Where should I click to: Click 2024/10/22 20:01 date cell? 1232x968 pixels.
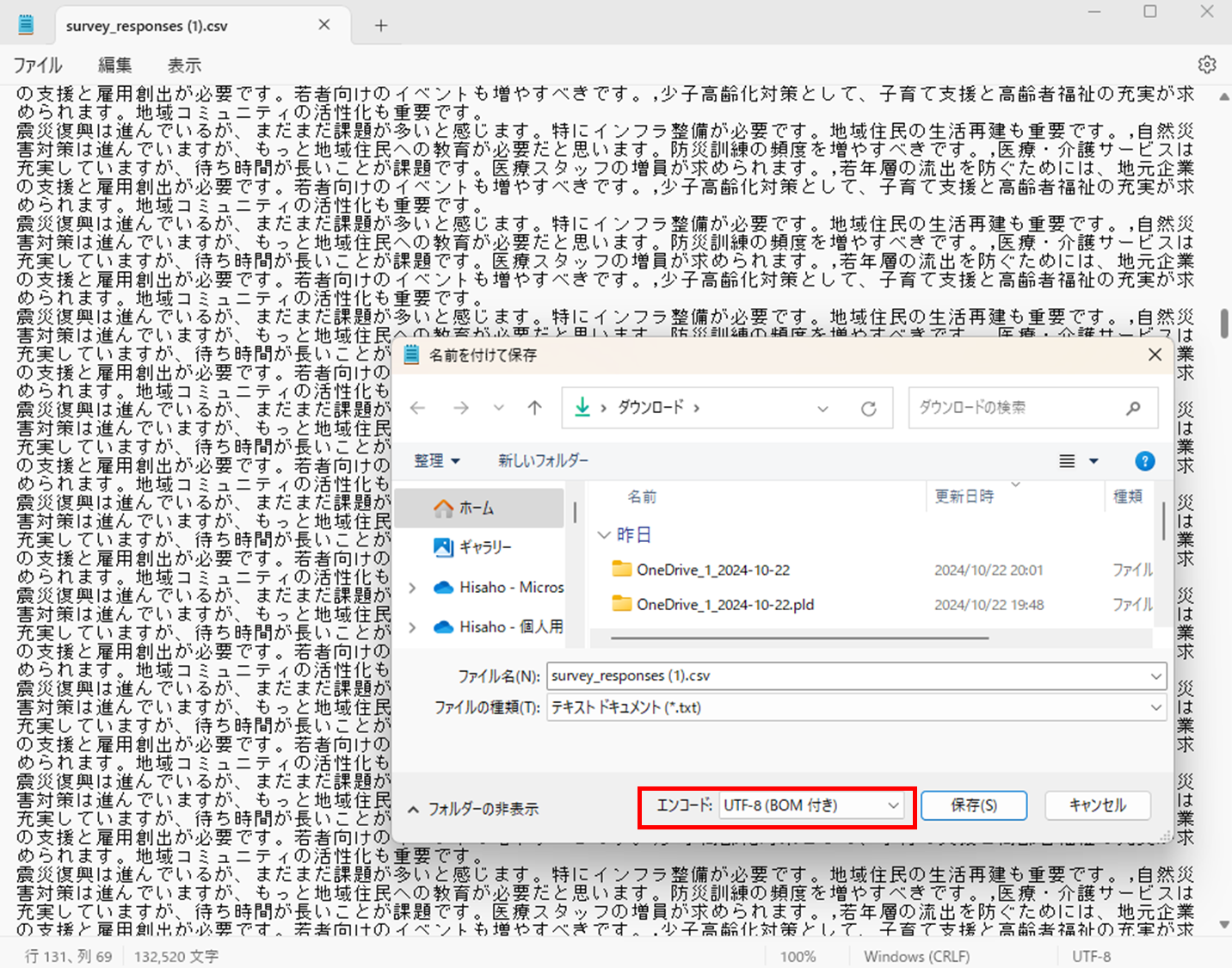(x=989, y=570)
